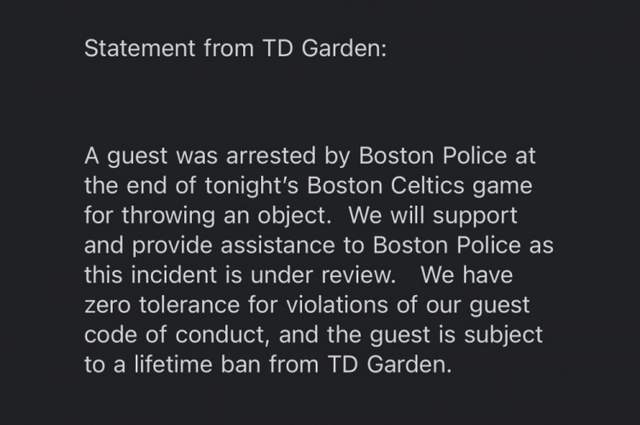This screenshot has width=640, height=425.
Task: Click the 'Statement from TD Garden:' heading
Action: (235, 48)
